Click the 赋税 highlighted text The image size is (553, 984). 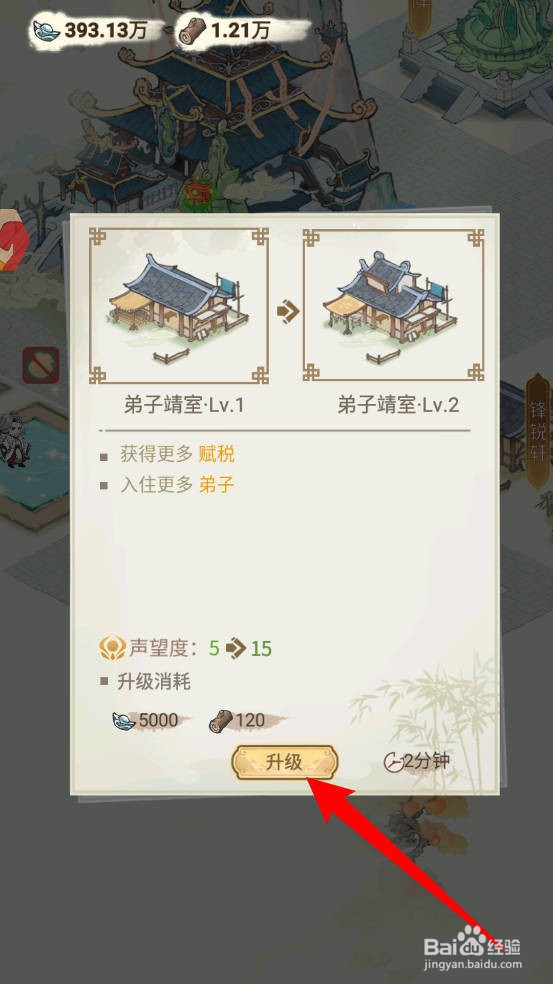[x=217, y=454]
